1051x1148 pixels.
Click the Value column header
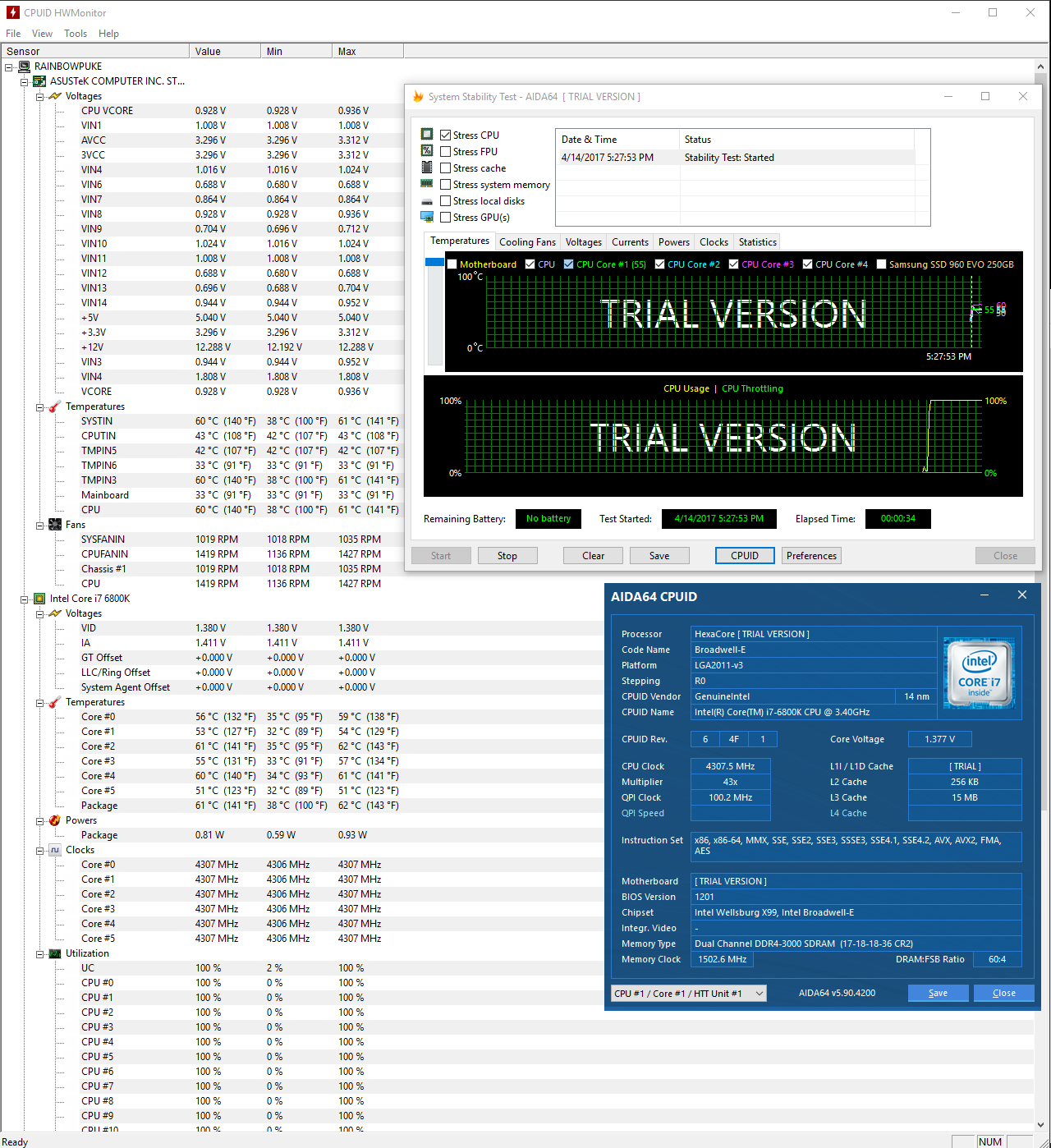click(x=224, y=51)
